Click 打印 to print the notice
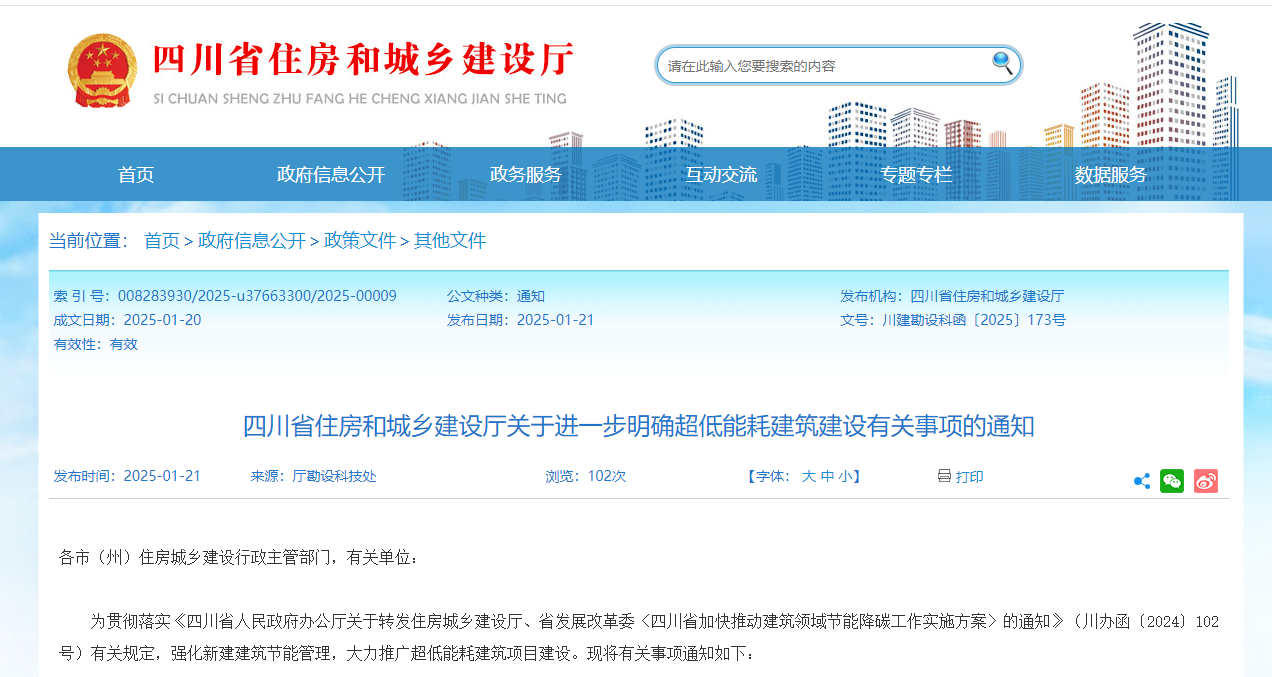This screenshot has height=677, width=1272. (967, 477)
